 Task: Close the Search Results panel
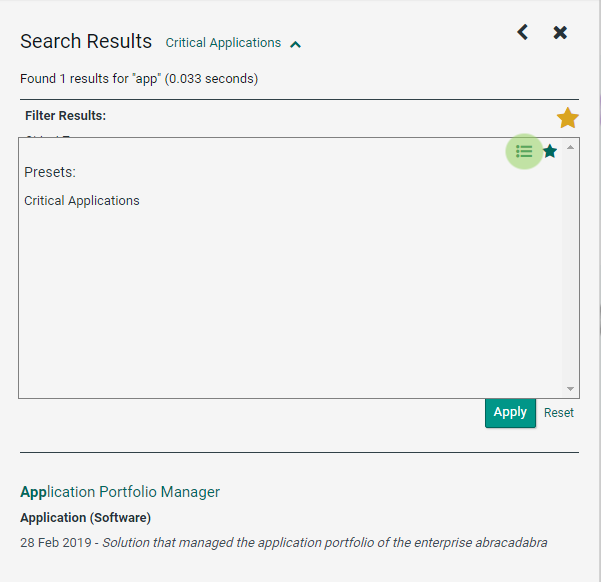pos(560,33)
